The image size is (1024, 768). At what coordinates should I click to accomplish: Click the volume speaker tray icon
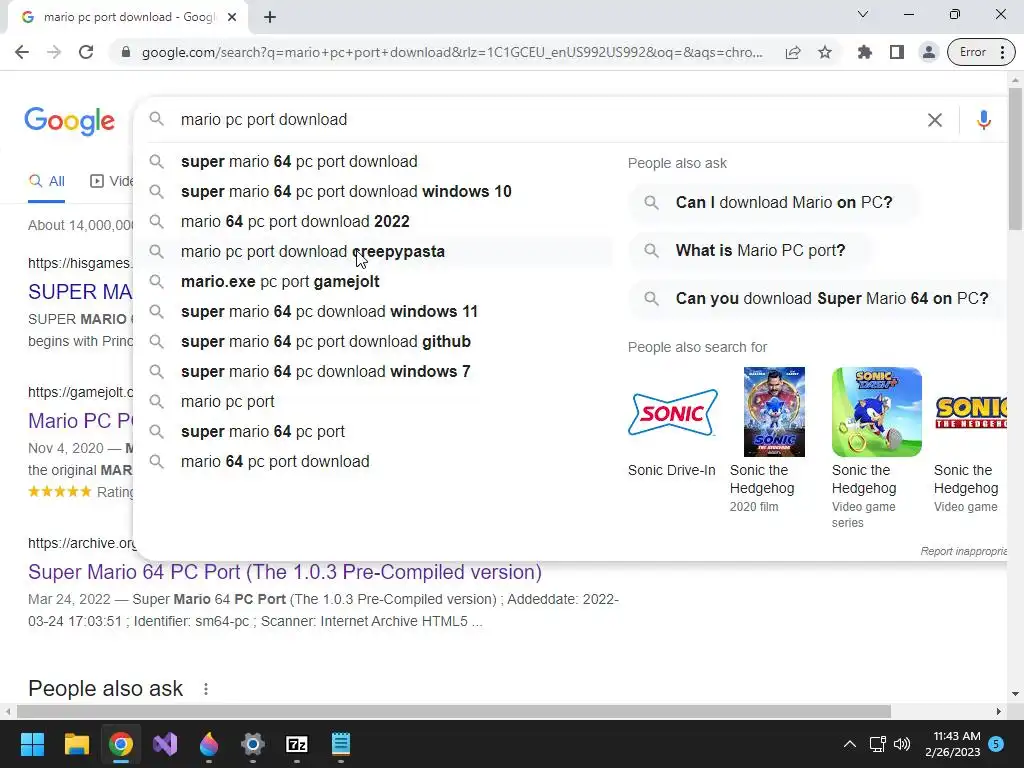click(902, 744)
